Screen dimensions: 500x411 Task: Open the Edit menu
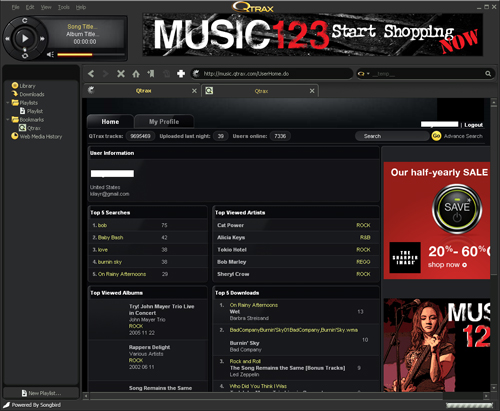(30, 7)
